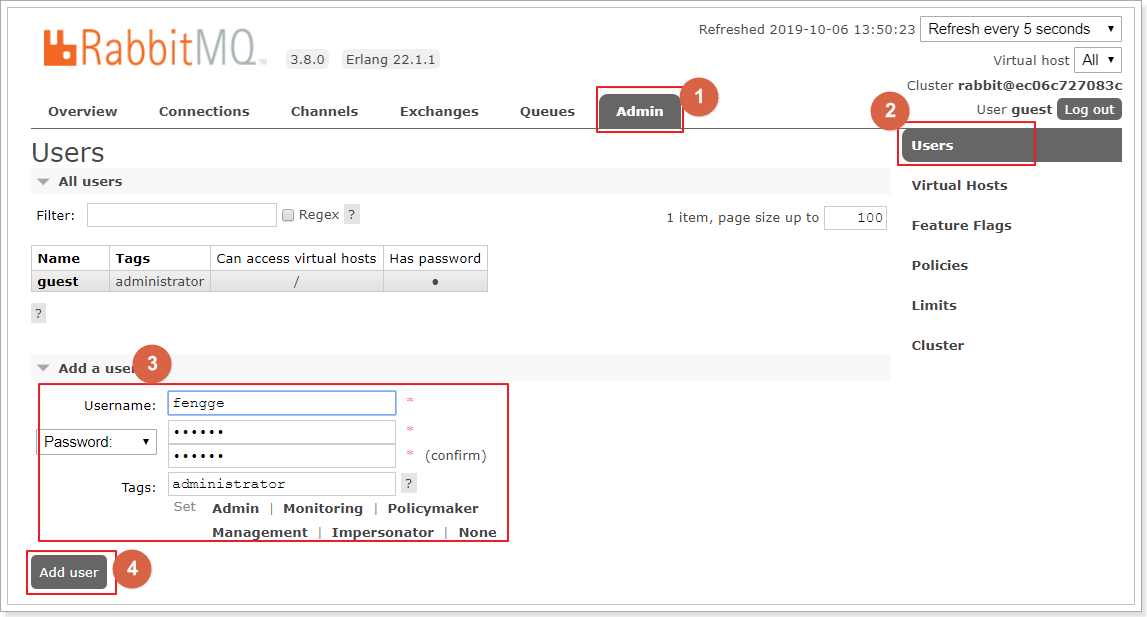Go to the Exchanges tab

pyautogui.click(x=439, y=112)
